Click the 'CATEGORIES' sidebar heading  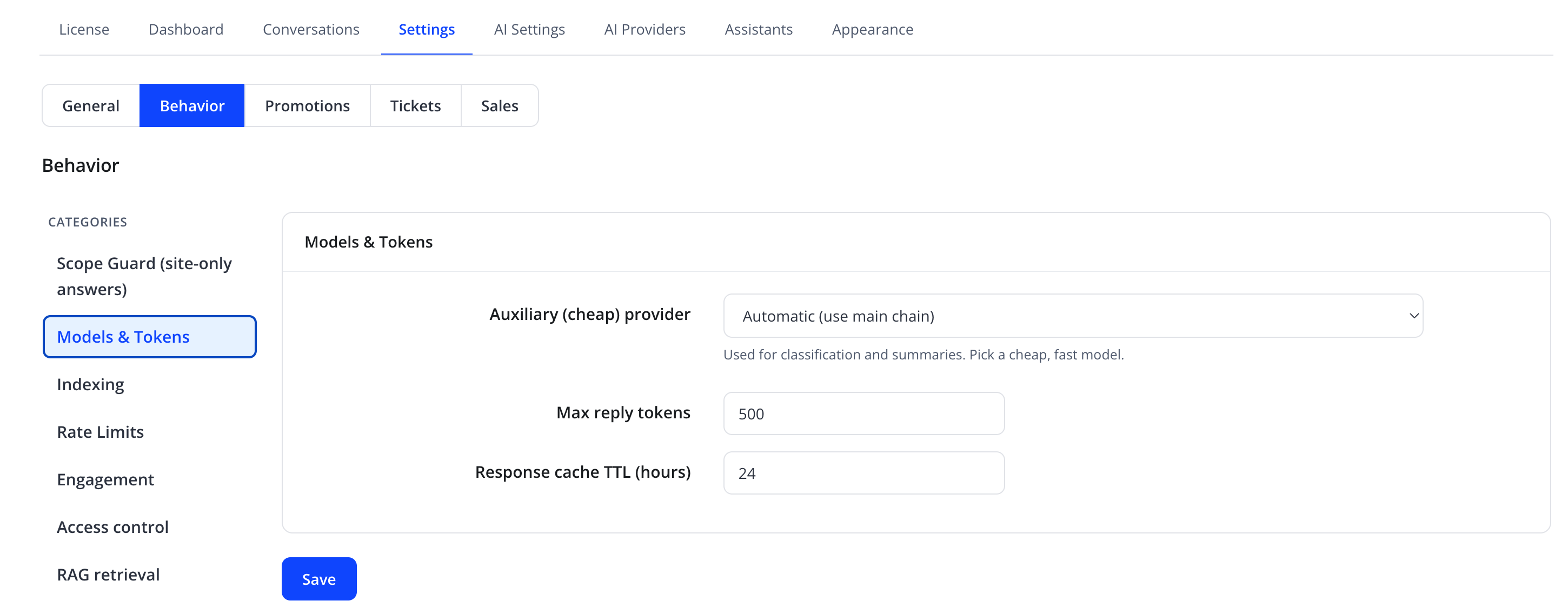click(x=88, y=222)
